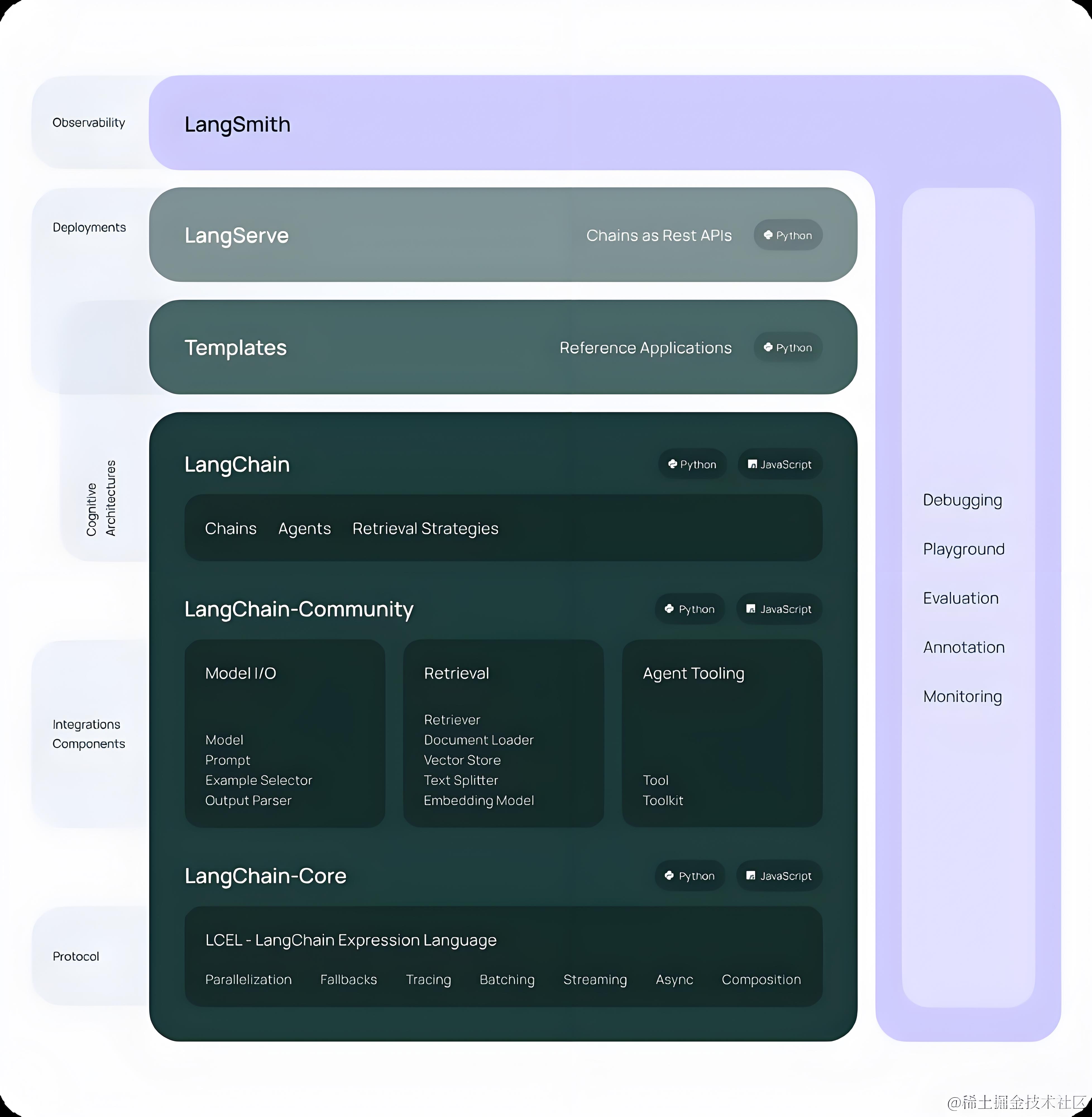1092x1117 pixels.
Task: Select the JavaScript badge on LangChain section
Action: (779, 464)
